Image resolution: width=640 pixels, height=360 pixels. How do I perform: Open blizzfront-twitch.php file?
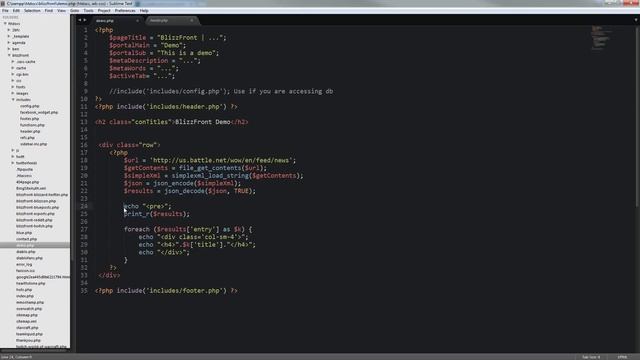click(x=34, y=226)
